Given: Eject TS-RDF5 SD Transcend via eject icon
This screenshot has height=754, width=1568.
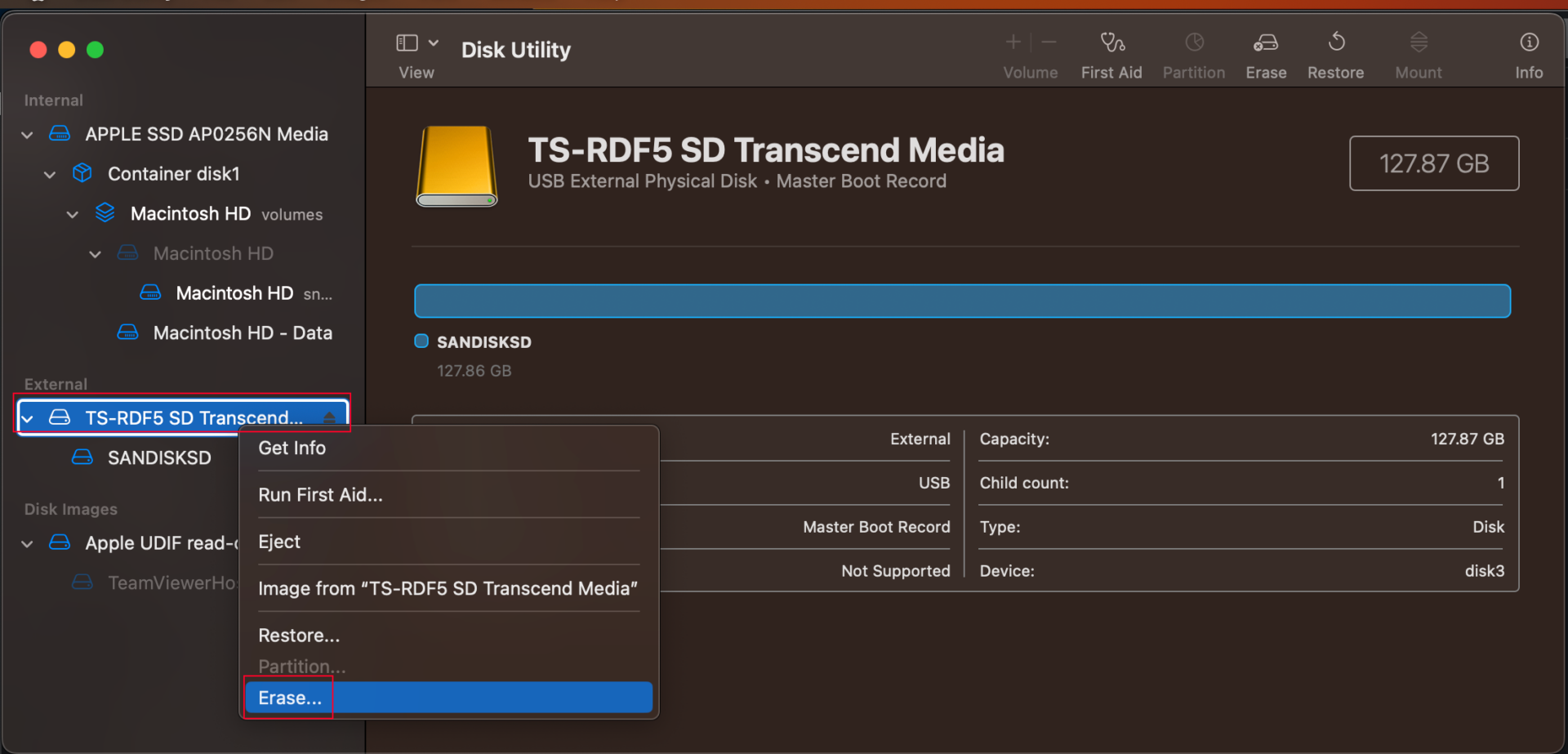Looking at the screenshot, I should pyautogui.click(x=329, y=417).
